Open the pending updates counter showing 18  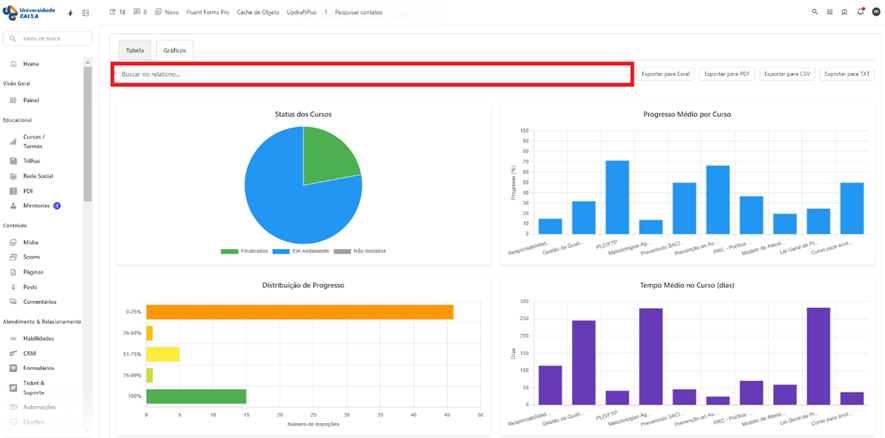[x=117, y=12]
